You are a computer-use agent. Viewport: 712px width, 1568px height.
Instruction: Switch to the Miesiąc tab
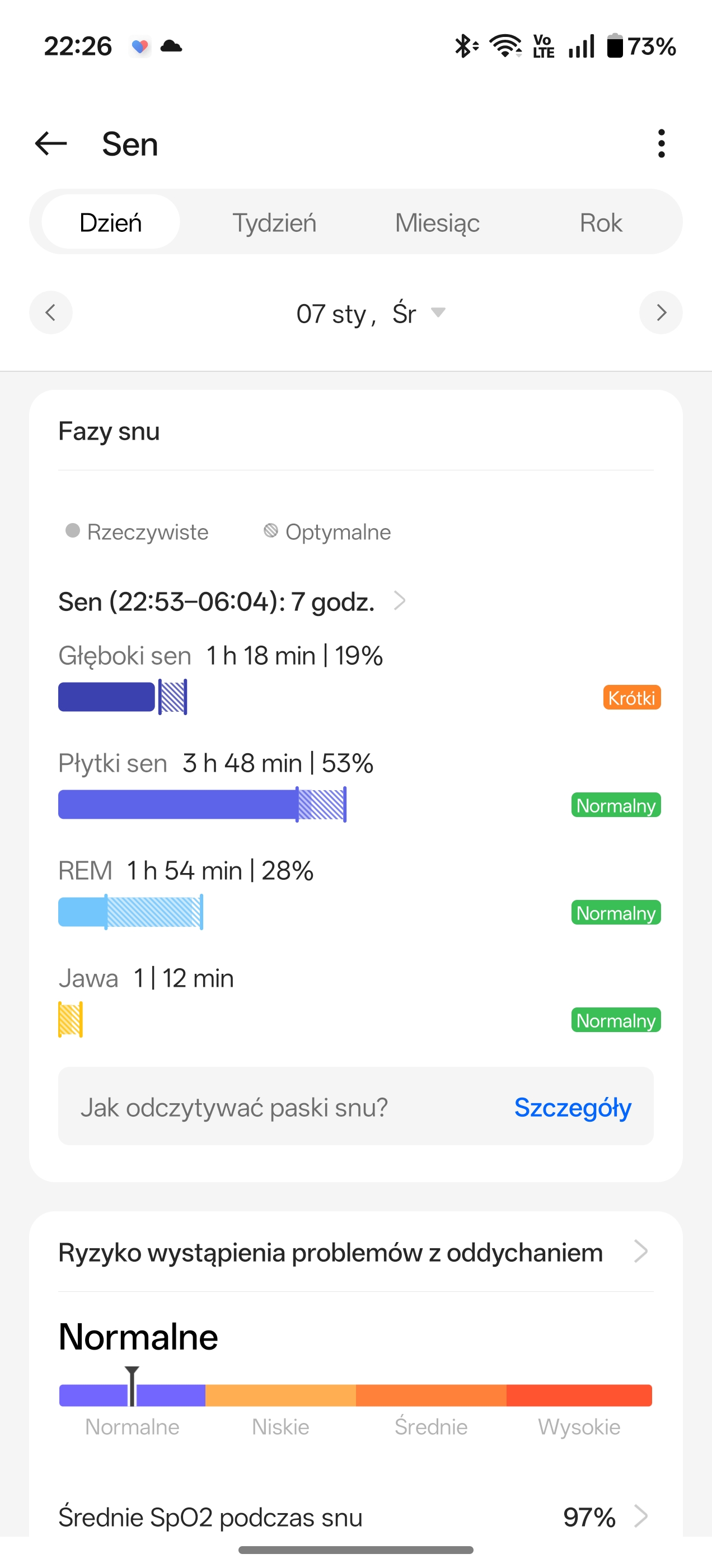(437, 223)
